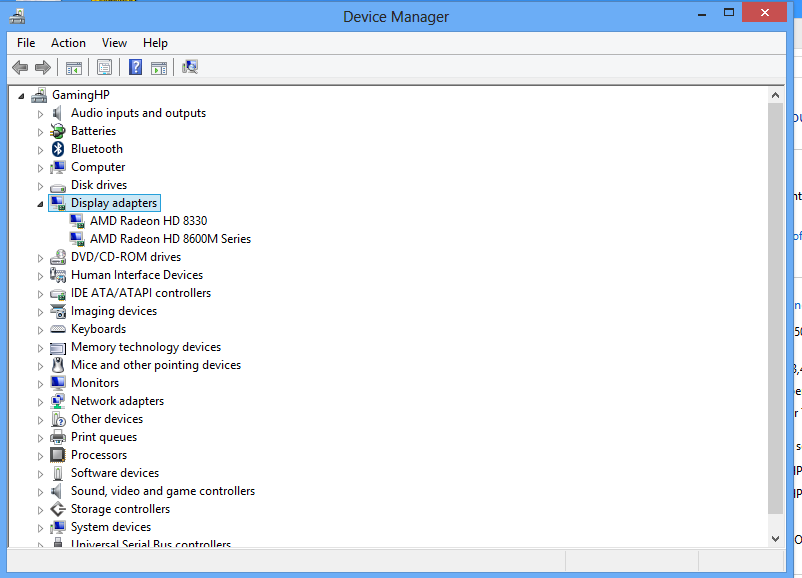The image size is (802, 578).
Task: Open the File menu
Action: coord(26,43)
